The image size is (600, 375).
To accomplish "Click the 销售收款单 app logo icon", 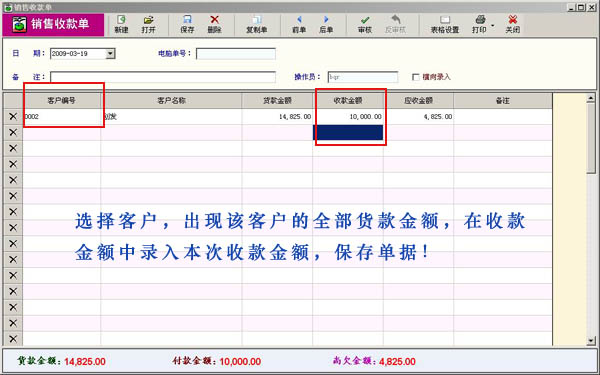I will (x=19, y=24).
